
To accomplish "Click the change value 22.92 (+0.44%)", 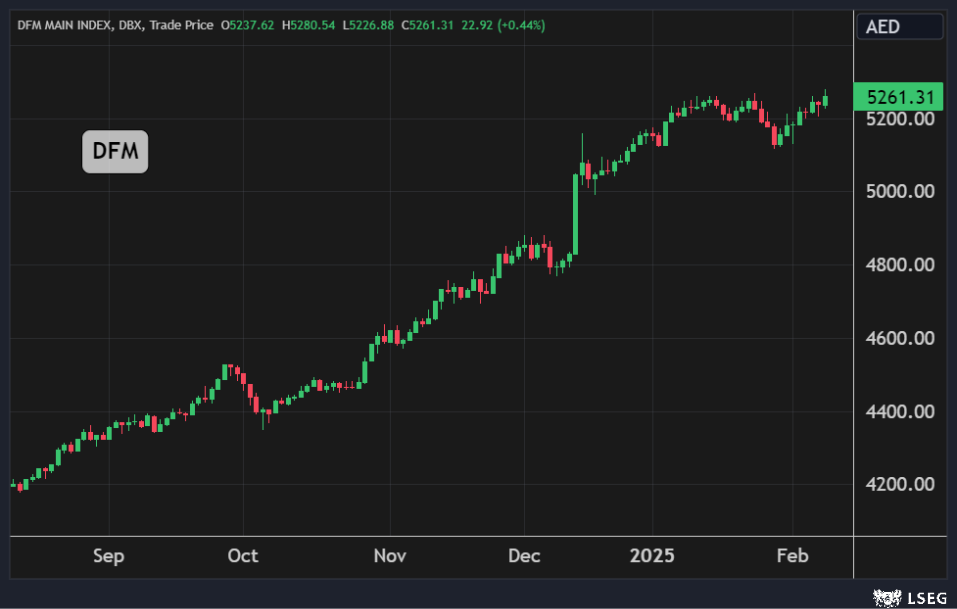I will (x=504, y=26).
